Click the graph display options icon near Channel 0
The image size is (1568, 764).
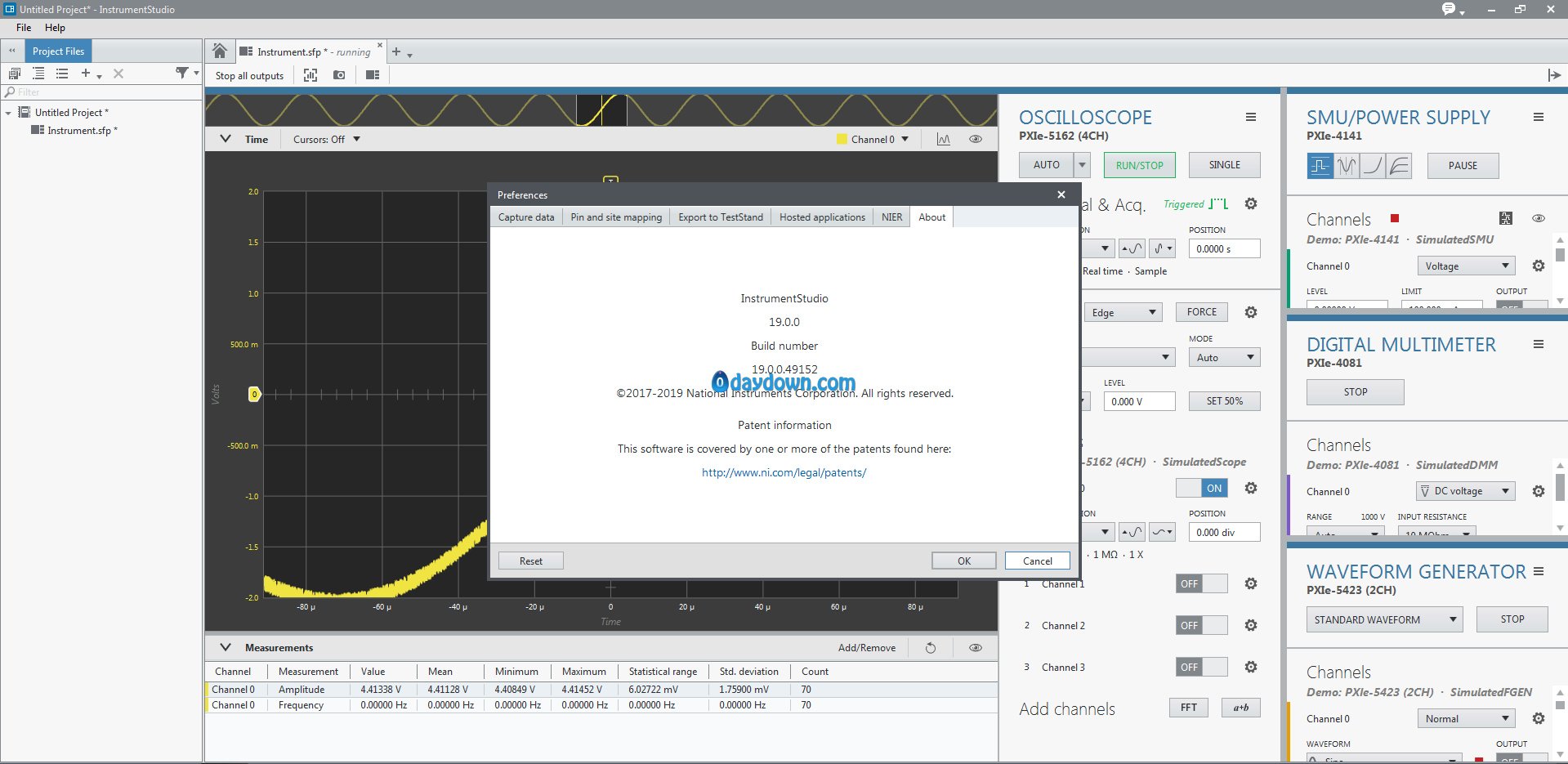pyautogui.click(x=944, y=140)
